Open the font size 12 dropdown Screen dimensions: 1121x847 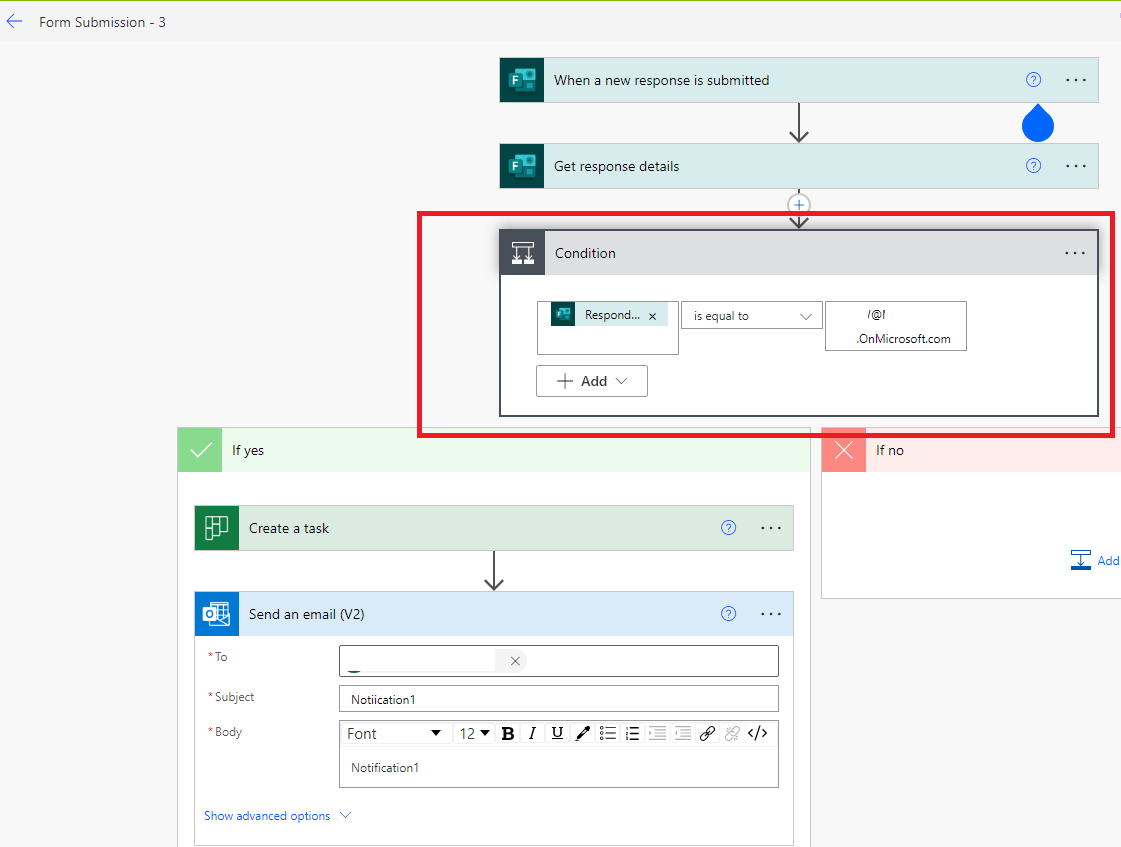tap(474, 733)
